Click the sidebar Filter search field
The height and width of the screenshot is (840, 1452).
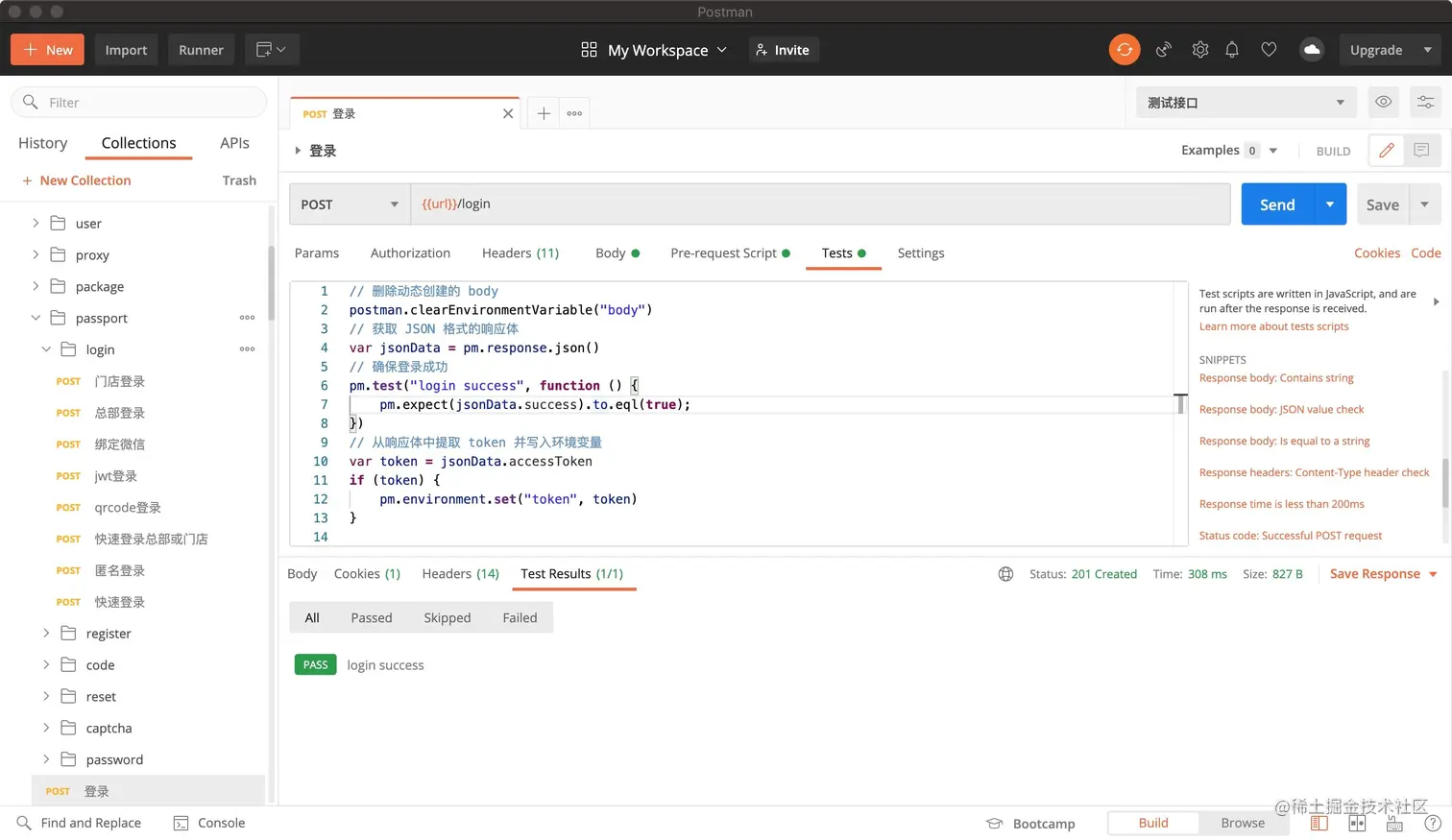pyautogui.click(x=138, y=102)
